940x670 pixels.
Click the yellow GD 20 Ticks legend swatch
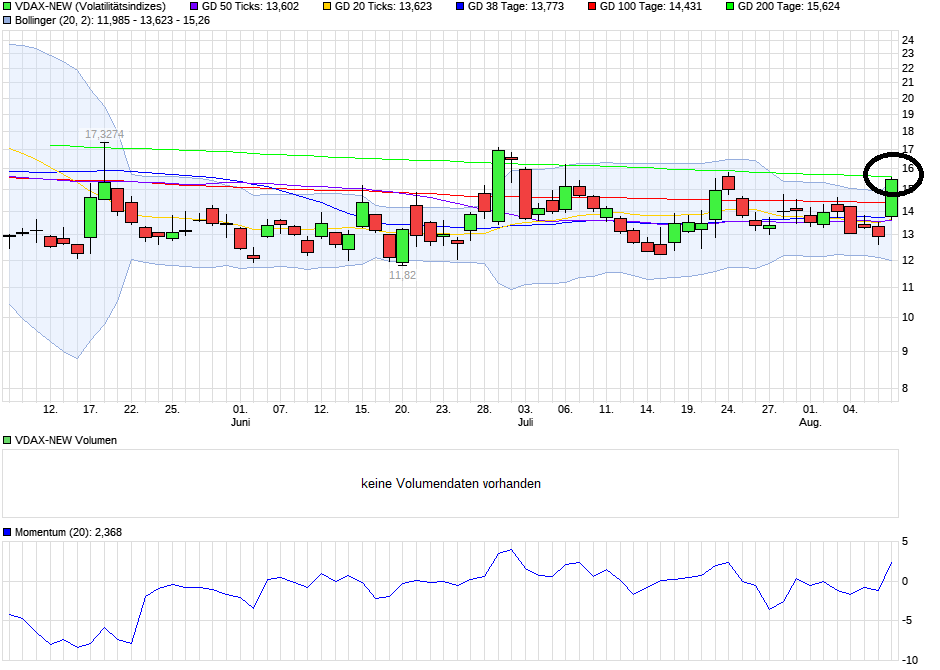[x=326, y=6]
